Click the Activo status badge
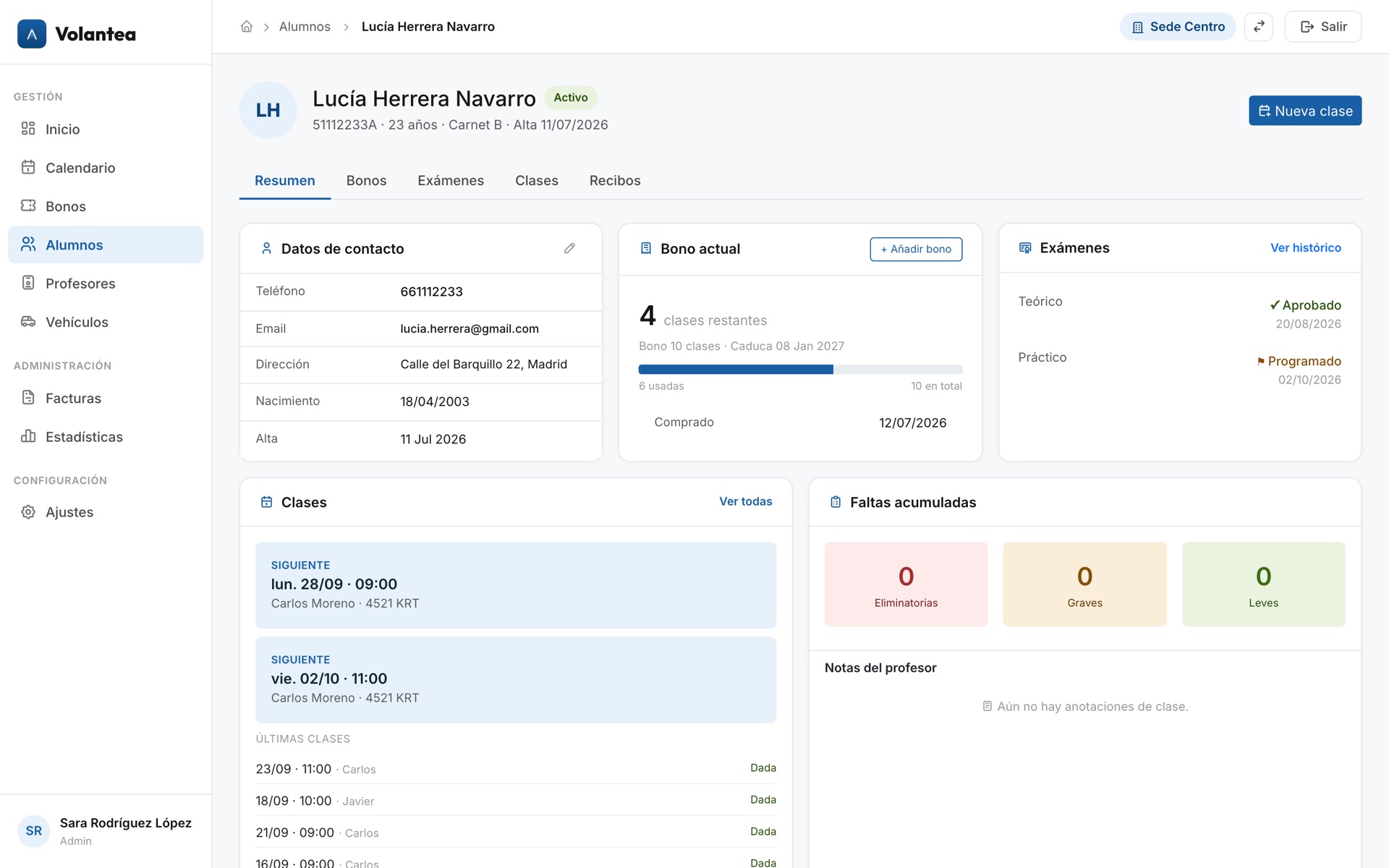 coord(571,98)
